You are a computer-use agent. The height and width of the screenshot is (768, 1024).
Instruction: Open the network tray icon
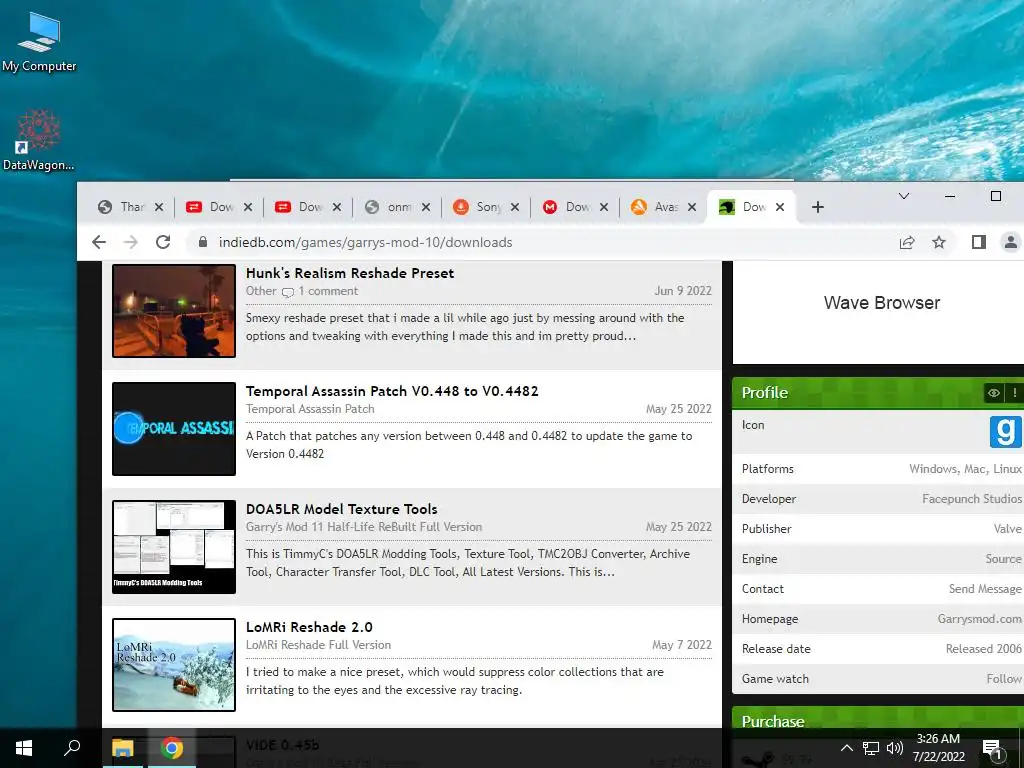point(871,748)
